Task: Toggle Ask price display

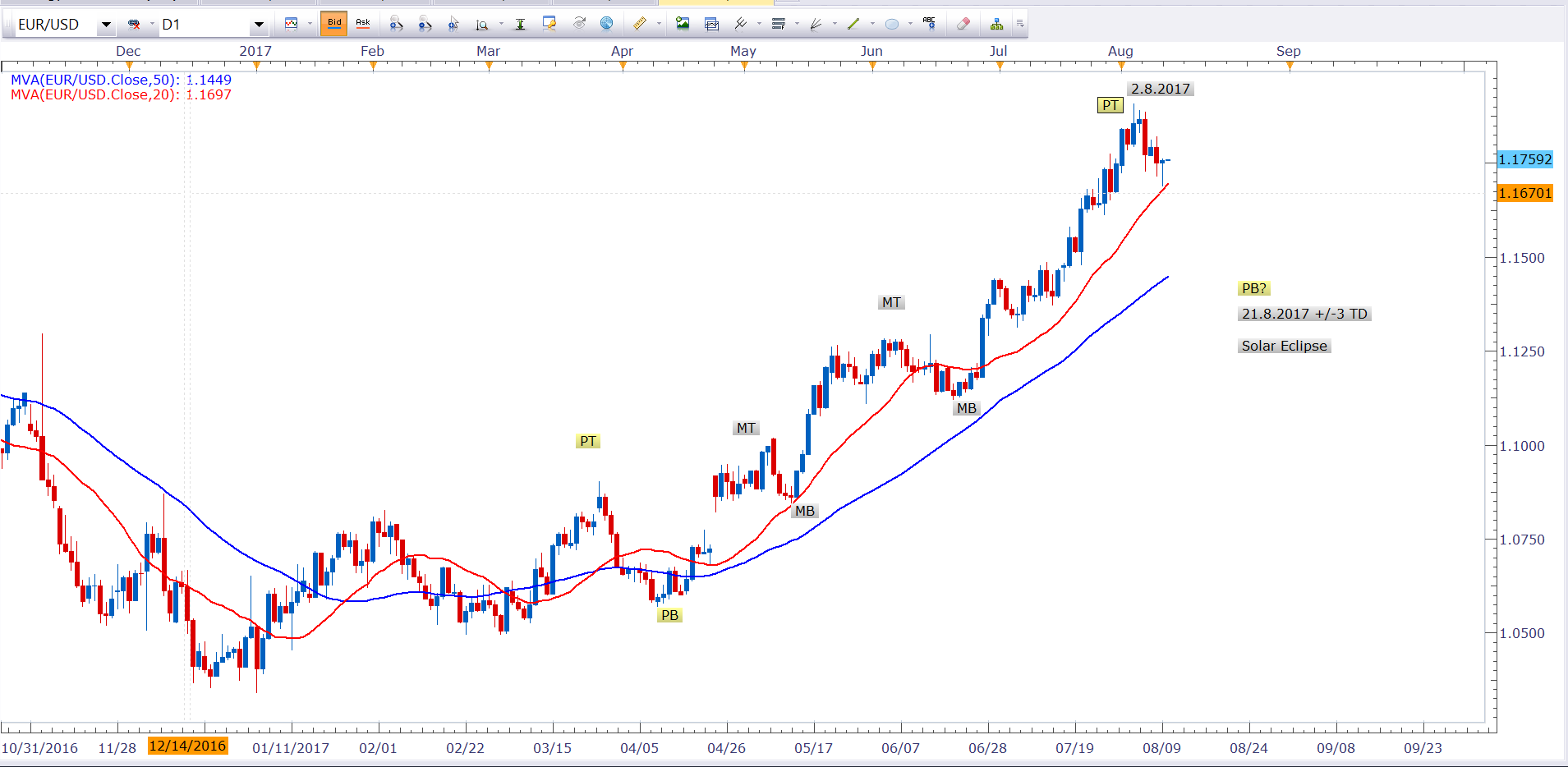Action: coord(362,24)
